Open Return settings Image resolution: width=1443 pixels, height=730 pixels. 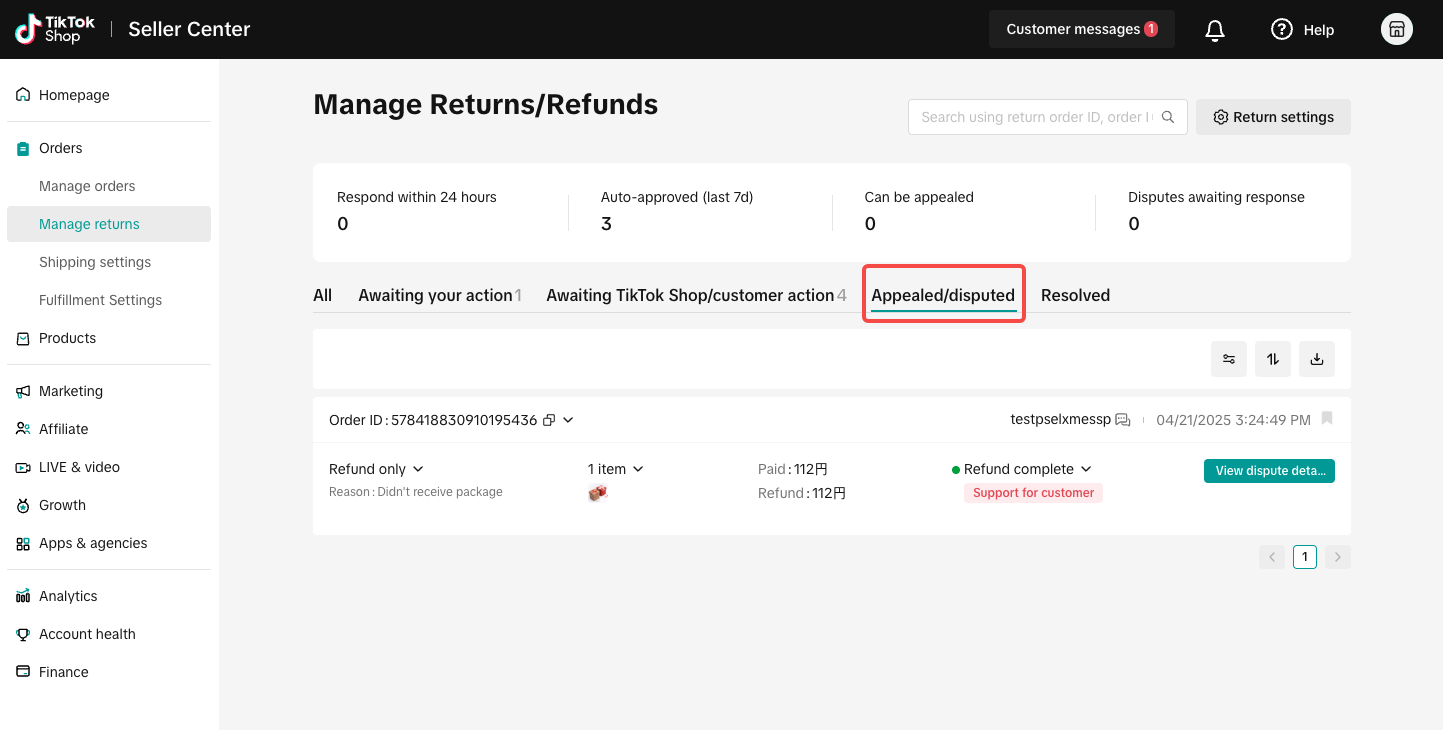(1273, 117)
